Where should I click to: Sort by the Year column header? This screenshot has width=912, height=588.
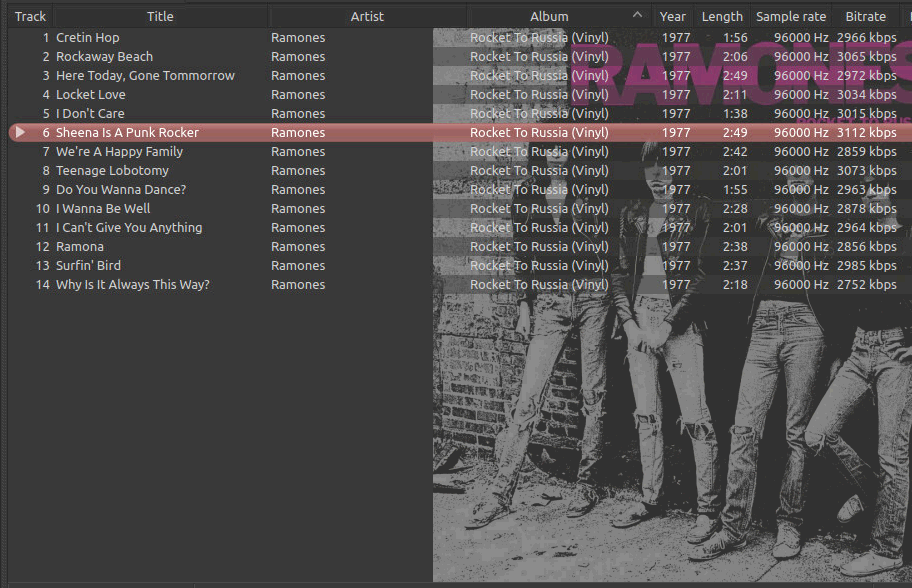coord(673,17)
